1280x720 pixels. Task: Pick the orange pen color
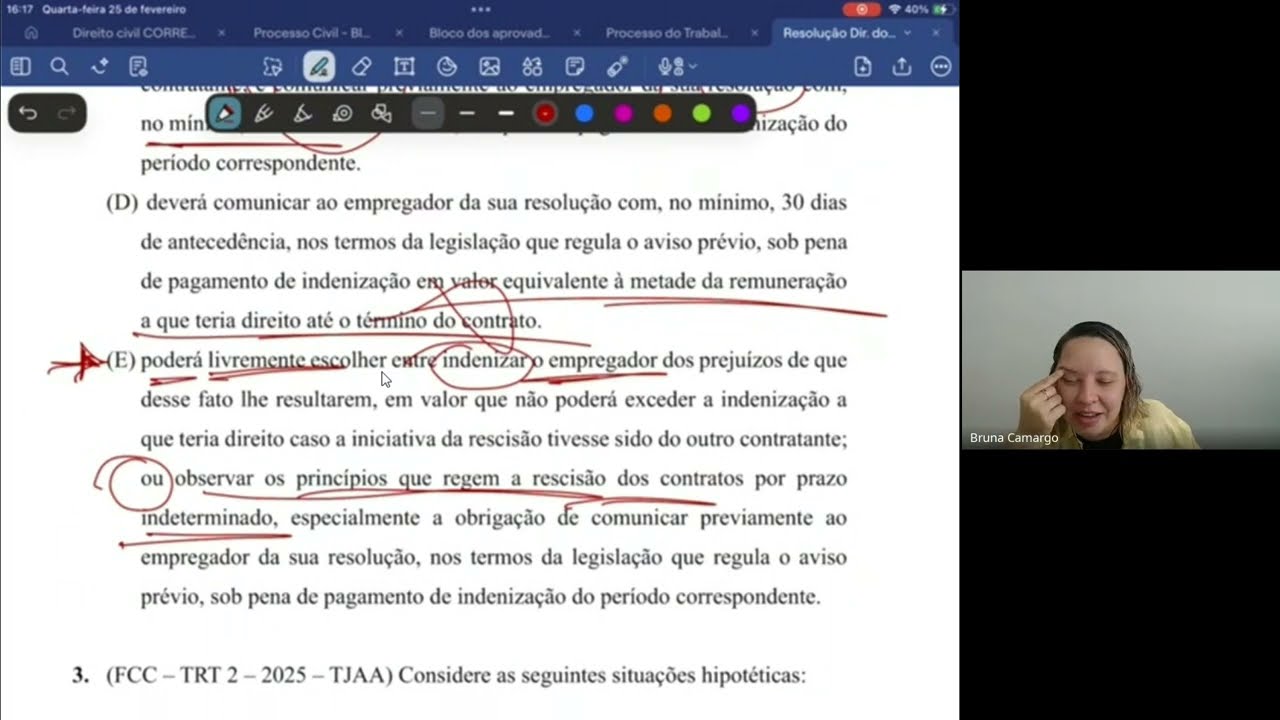(x=662, y=113)
